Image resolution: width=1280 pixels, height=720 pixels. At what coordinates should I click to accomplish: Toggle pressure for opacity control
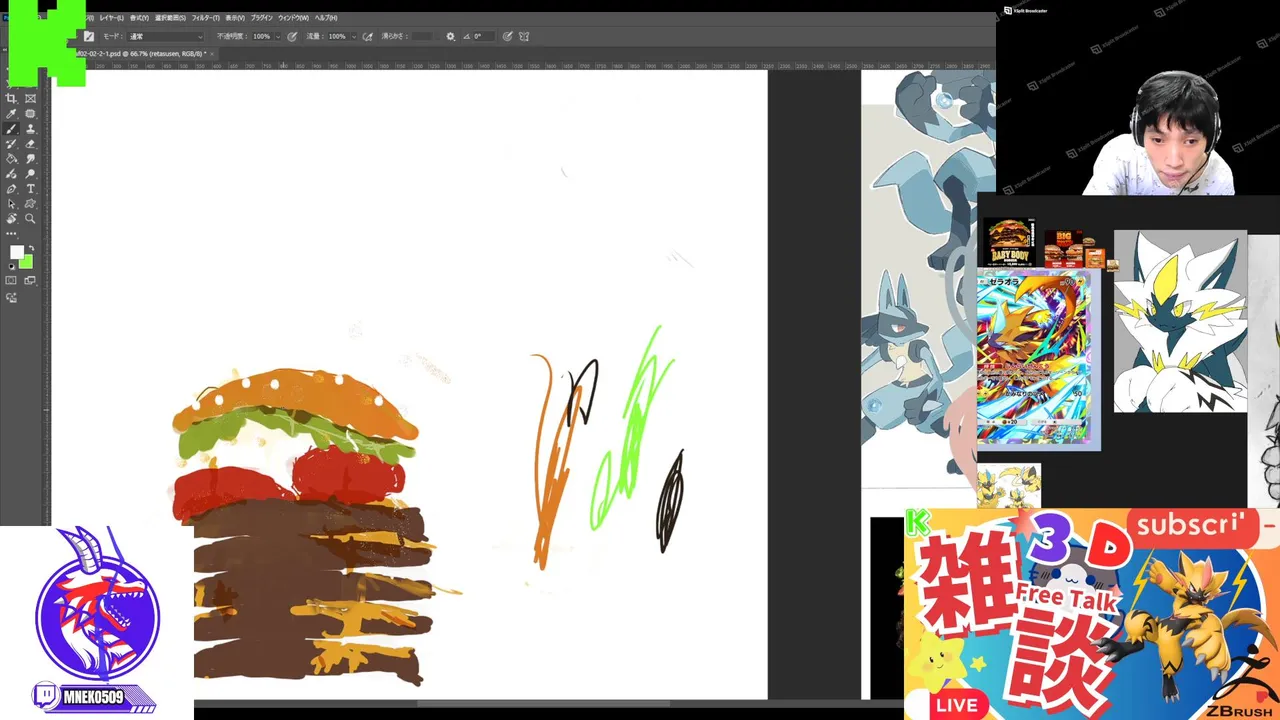(x=292, y=36)
